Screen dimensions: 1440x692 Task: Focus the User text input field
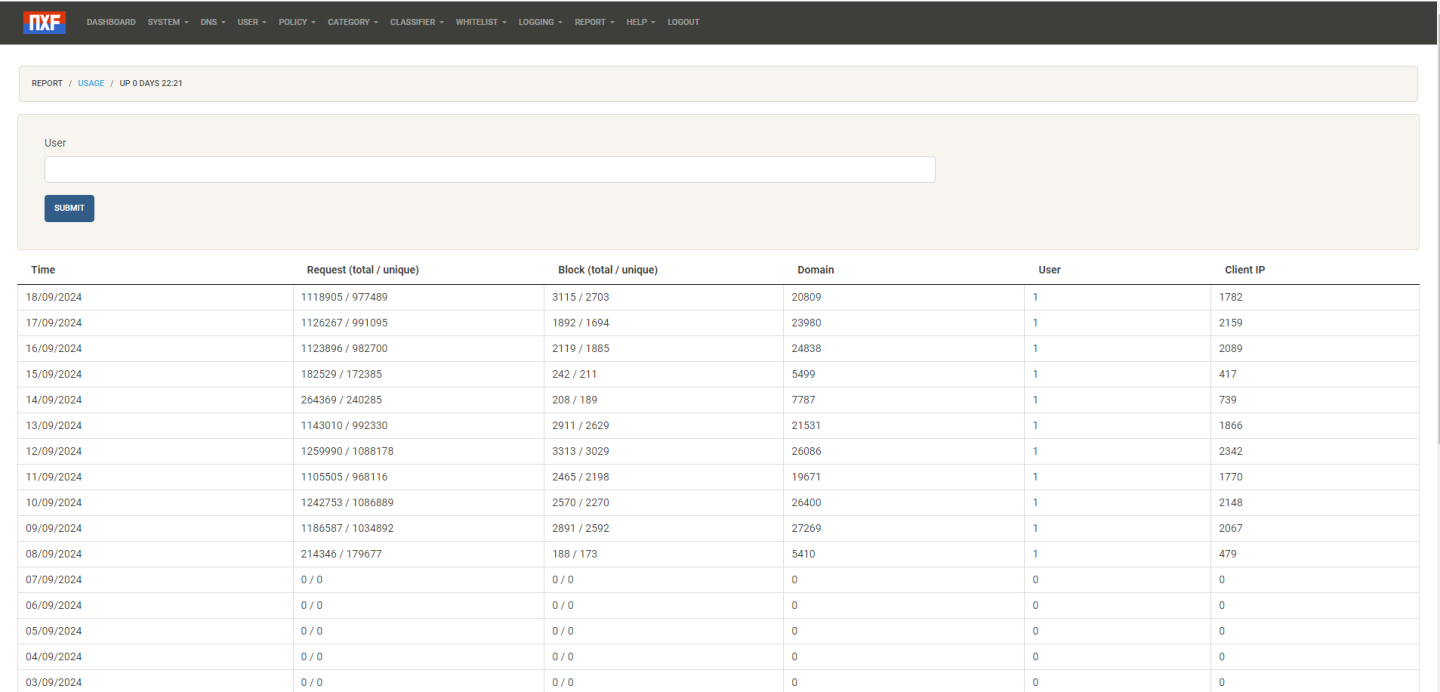point(490,170)
